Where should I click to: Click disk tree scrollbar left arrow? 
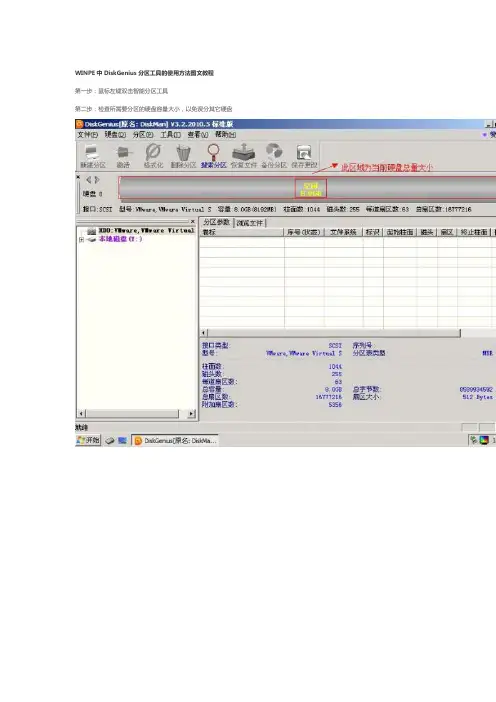point(81,414)
